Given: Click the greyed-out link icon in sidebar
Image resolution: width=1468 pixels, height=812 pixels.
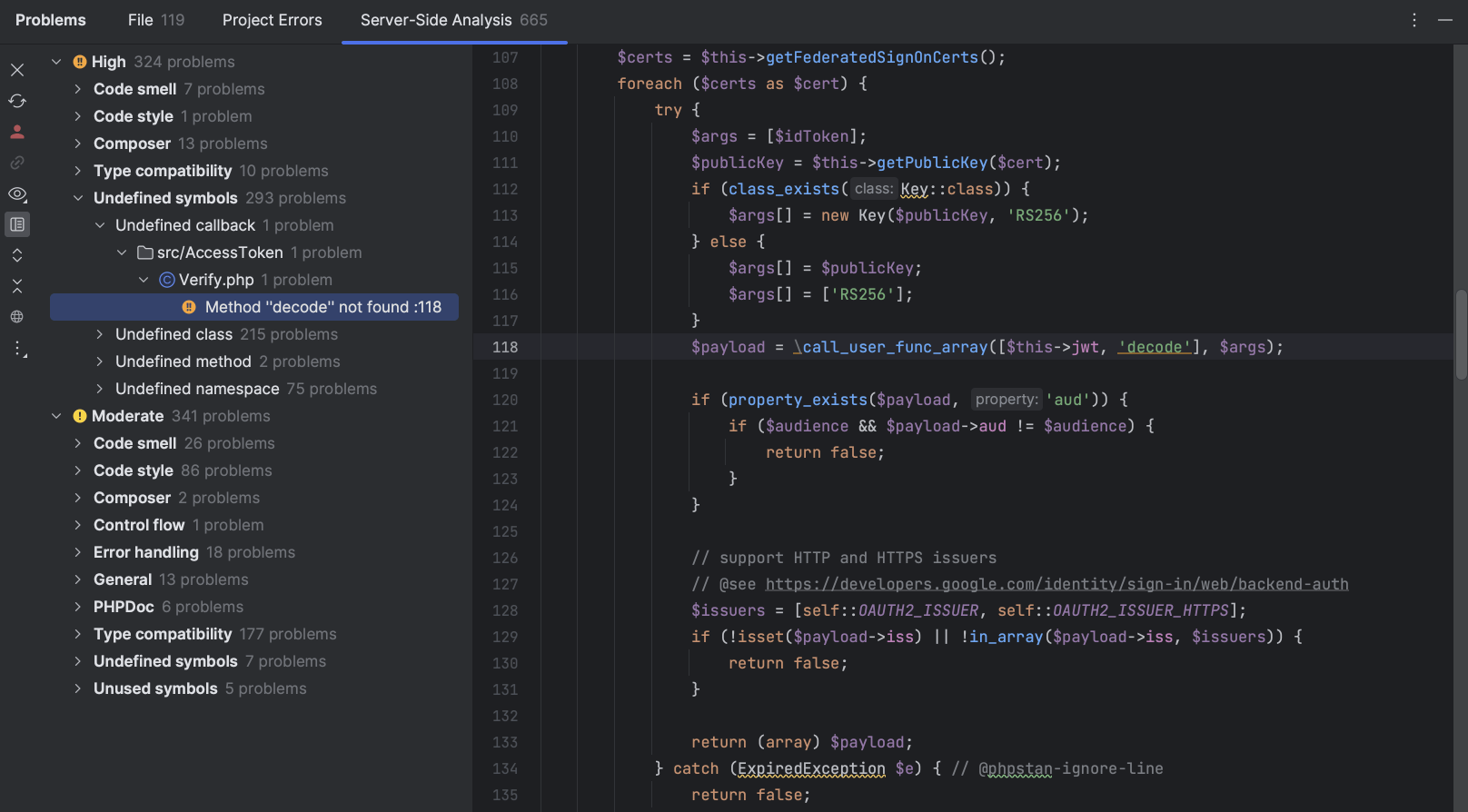Looking at the screenshot, I should tap(17, 163).
